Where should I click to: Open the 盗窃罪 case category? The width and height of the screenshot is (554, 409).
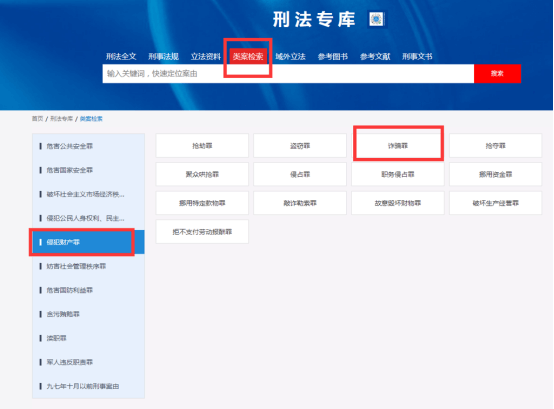[300, 146]
